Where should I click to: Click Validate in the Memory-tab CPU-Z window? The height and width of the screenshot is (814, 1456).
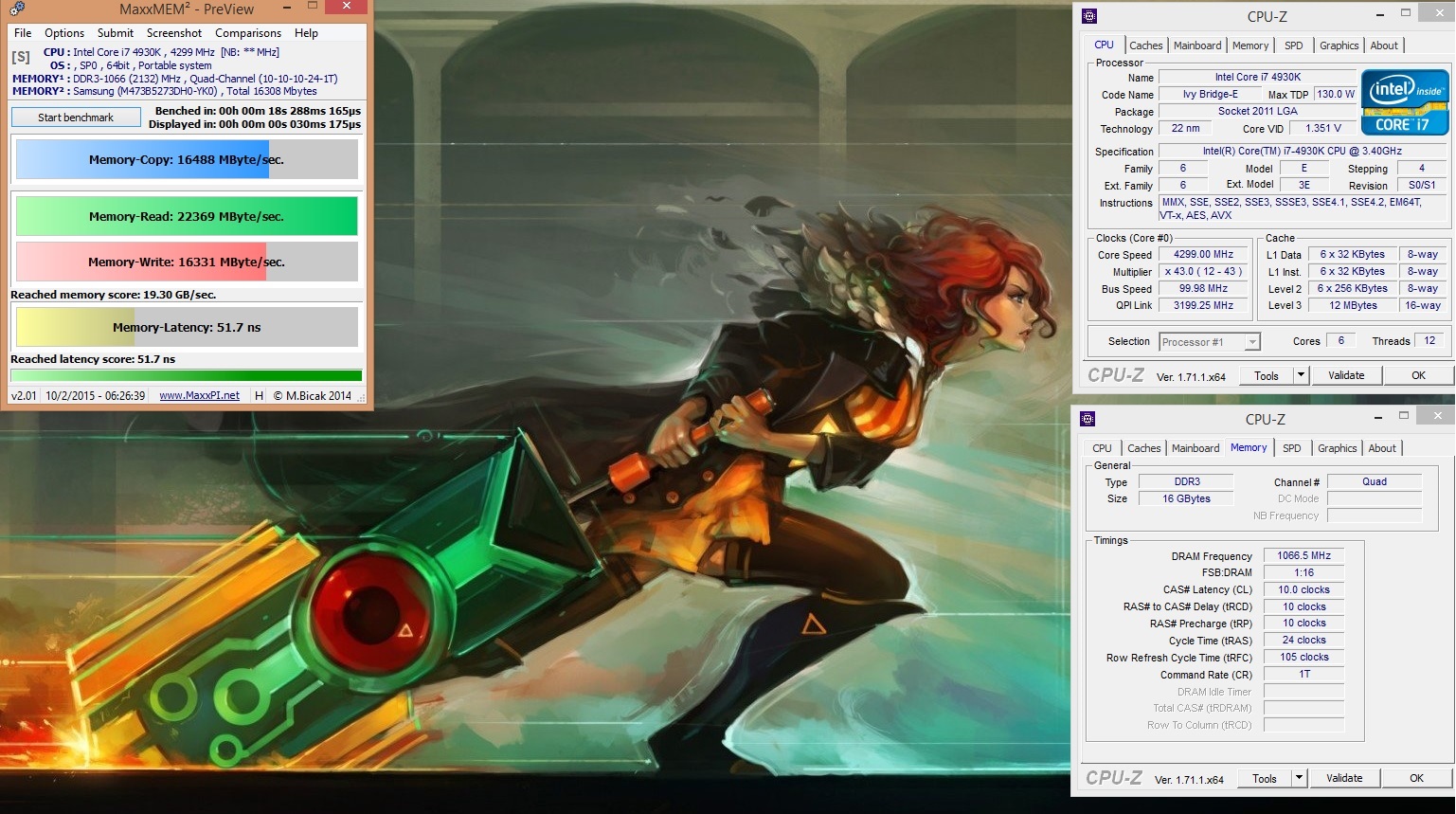[x=1344, y=778]
